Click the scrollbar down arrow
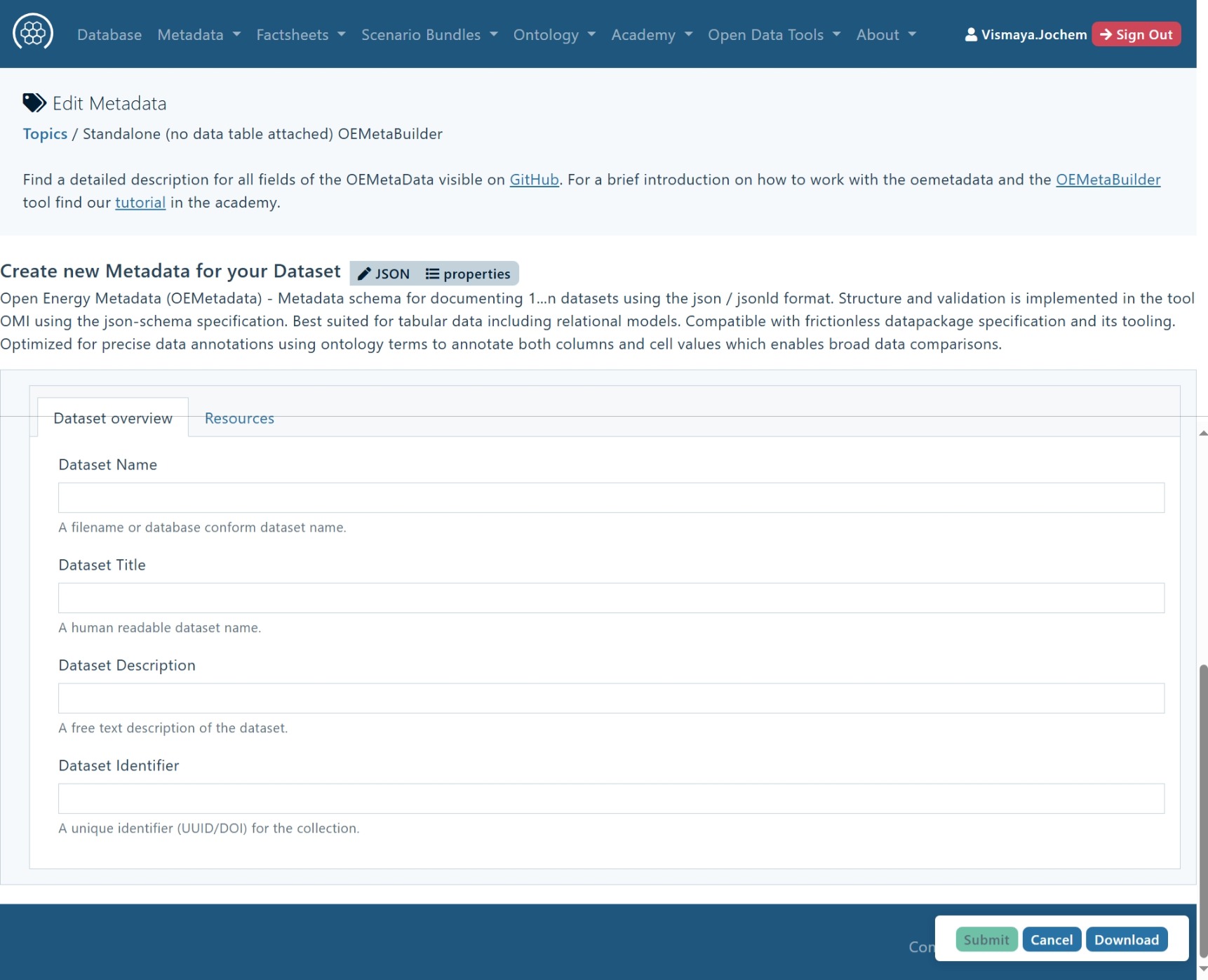Viewport: 1208px width, 980px height. coord(1202,969)
